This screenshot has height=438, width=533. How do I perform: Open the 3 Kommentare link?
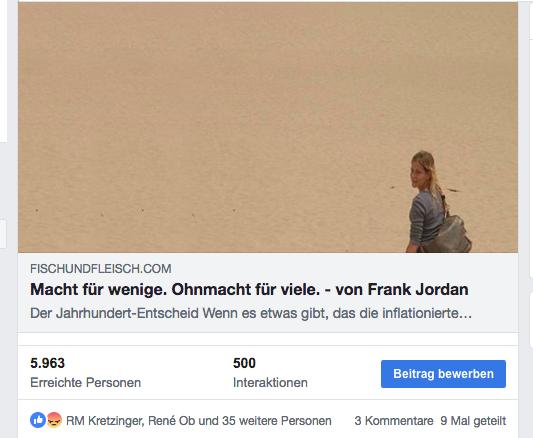394,421
